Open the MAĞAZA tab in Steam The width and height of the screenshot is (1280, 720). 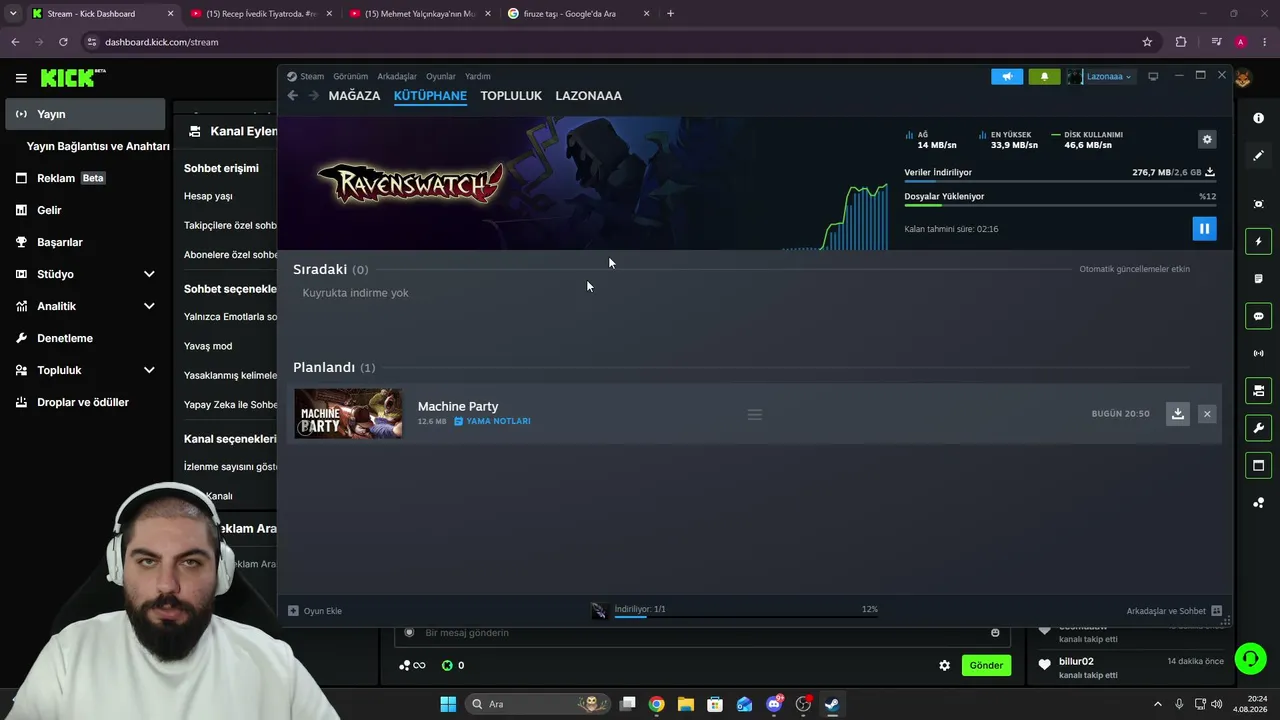354,96
